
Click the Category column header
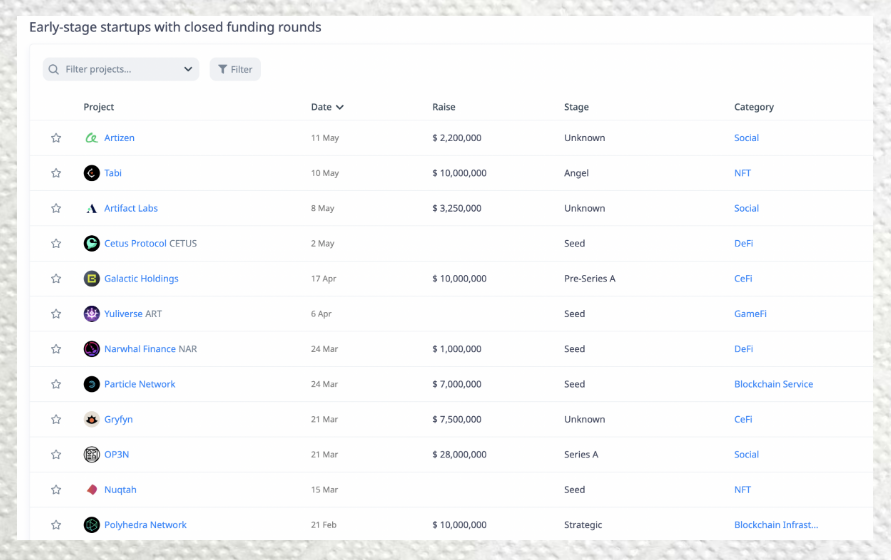click(x=753, y=107)
